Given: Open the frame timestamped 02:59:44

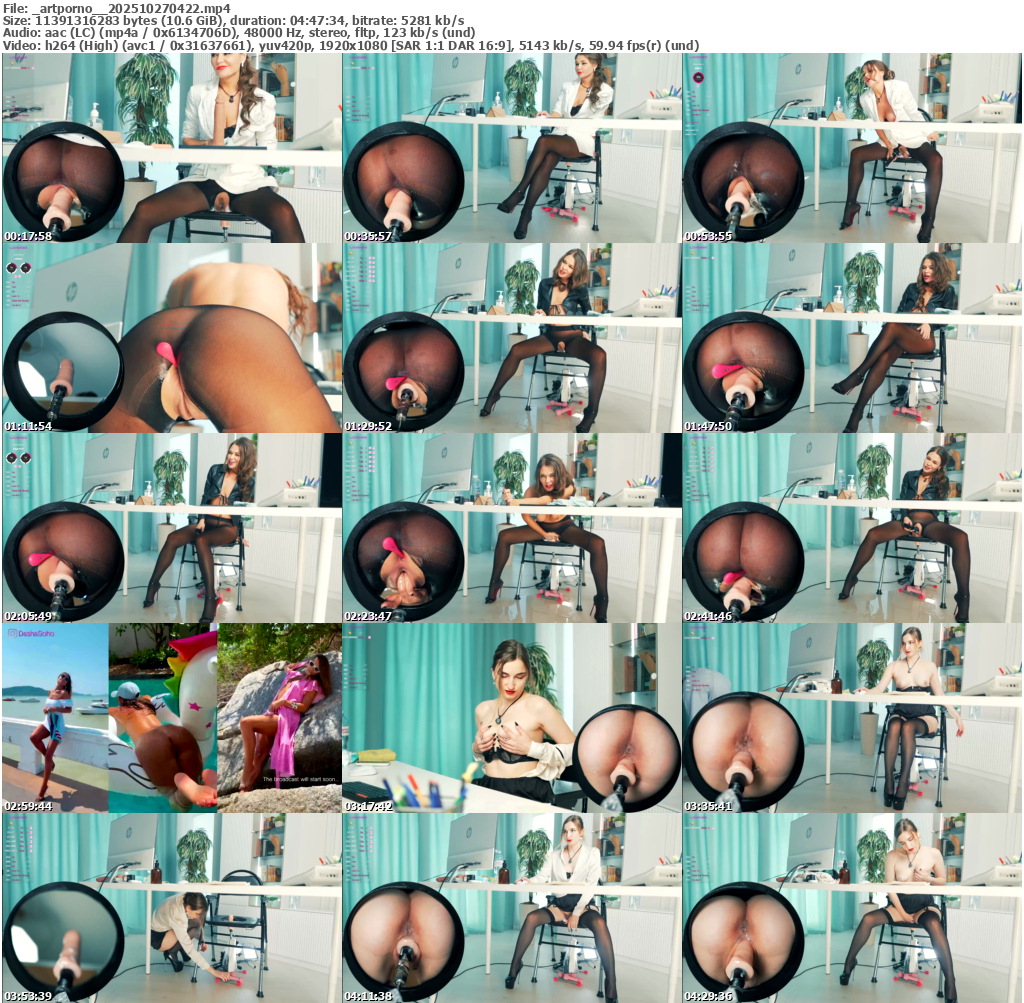Looking at the screenshot, I should point(172,718).
